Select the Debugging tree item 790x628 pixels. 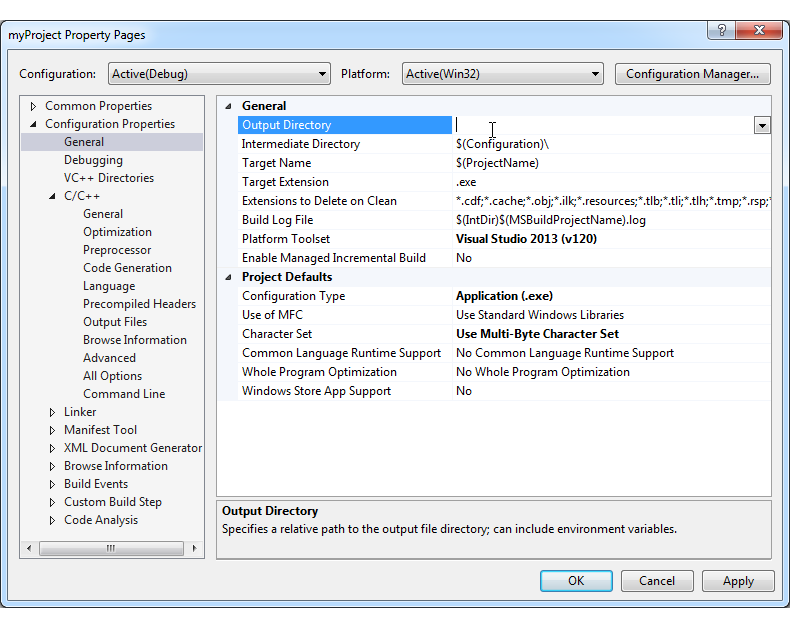[93, 160]
